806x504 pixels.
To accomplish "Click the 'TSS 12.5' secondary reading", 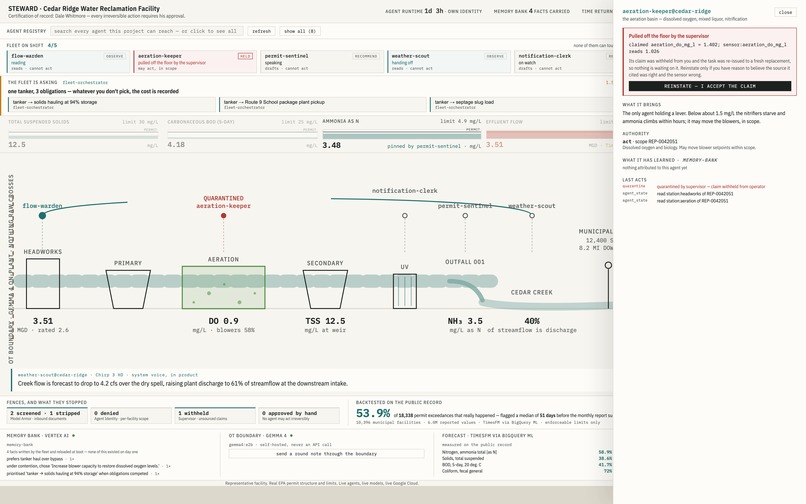I will pos(325,321).
